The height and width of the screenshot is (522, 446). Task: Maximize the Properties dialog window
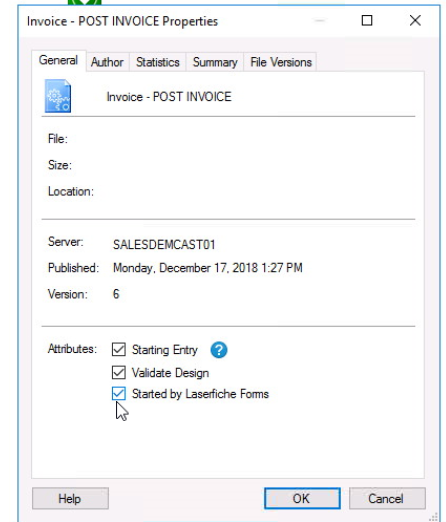[367, 21]
